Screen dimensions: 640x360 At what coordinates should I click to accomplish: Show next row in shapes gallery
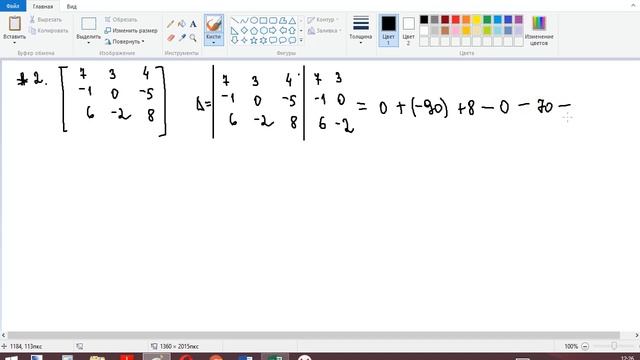coord(301,31)
